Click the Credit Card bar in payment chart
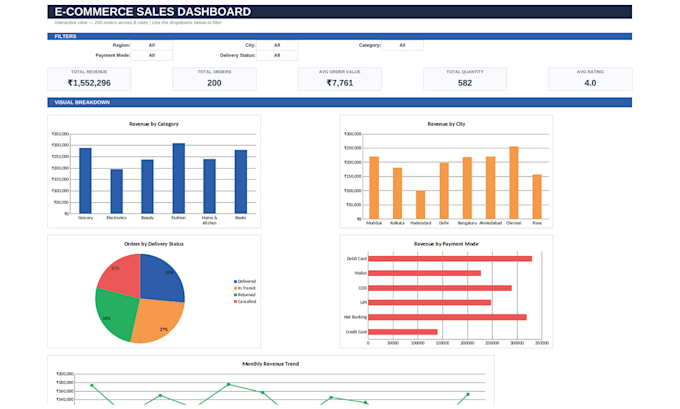This screenshot has height=409, width=680. coord(403,332)
